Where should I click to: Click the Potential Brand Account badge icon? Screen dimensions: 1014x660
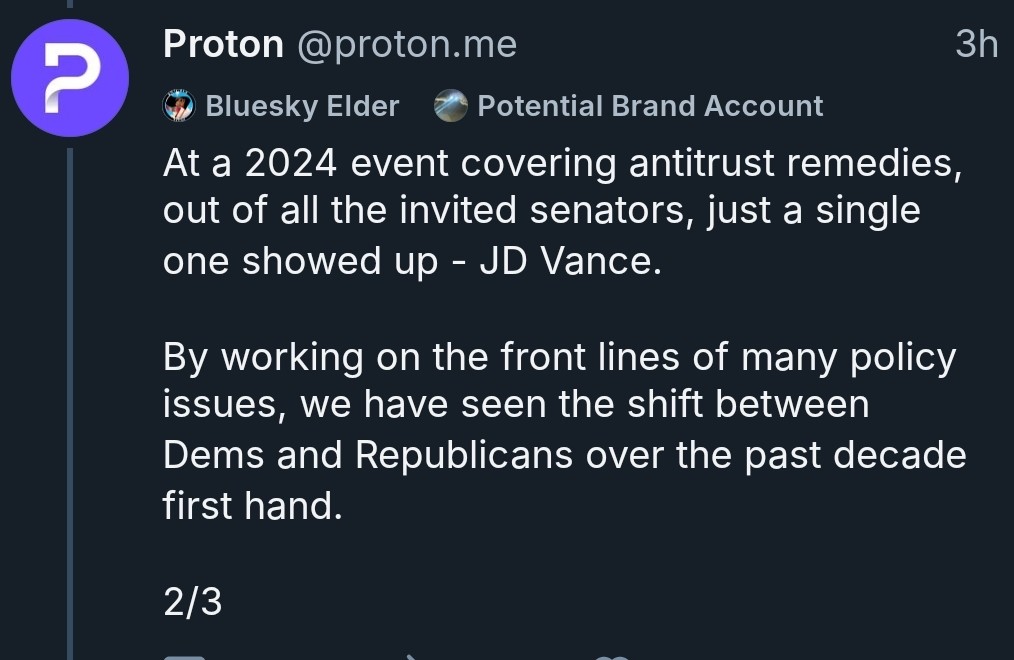pyautogui.click(x=451, y=106)
